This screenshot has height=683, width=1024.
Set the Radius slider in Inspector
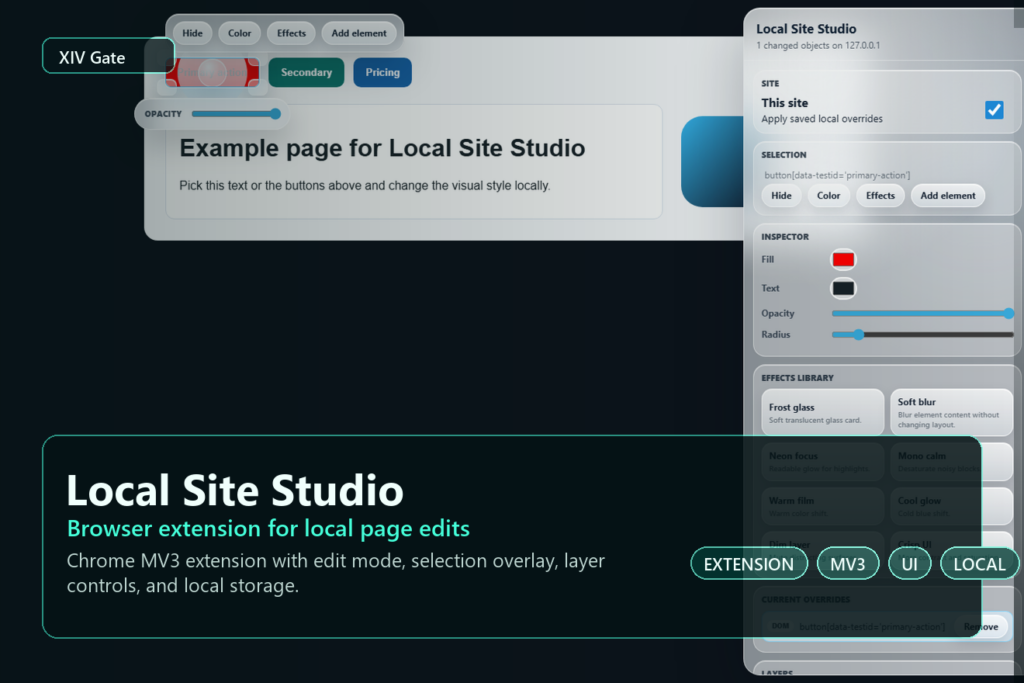pos(922,334)
